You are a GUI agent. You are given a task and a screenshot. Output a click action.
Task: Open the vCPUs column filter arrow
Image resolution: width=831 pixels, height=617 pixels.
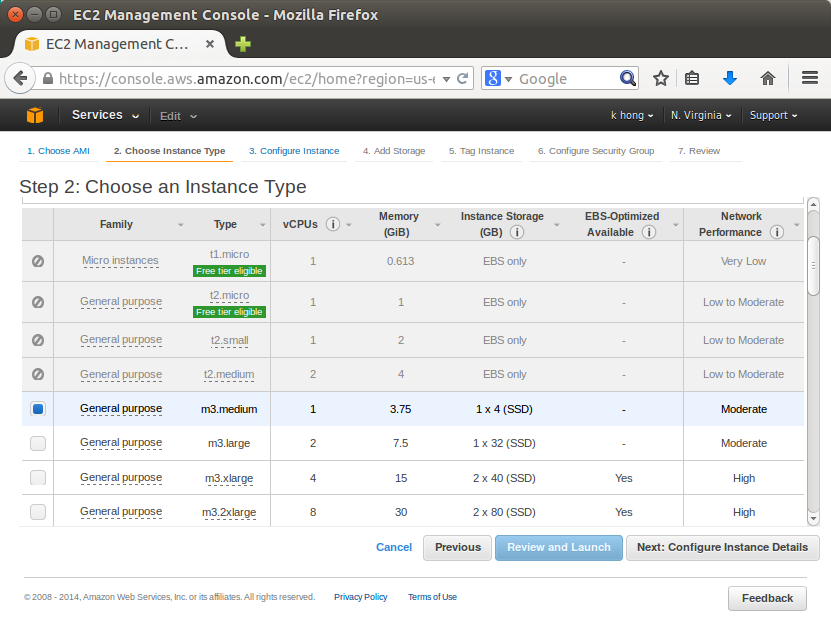click(349, 225)
